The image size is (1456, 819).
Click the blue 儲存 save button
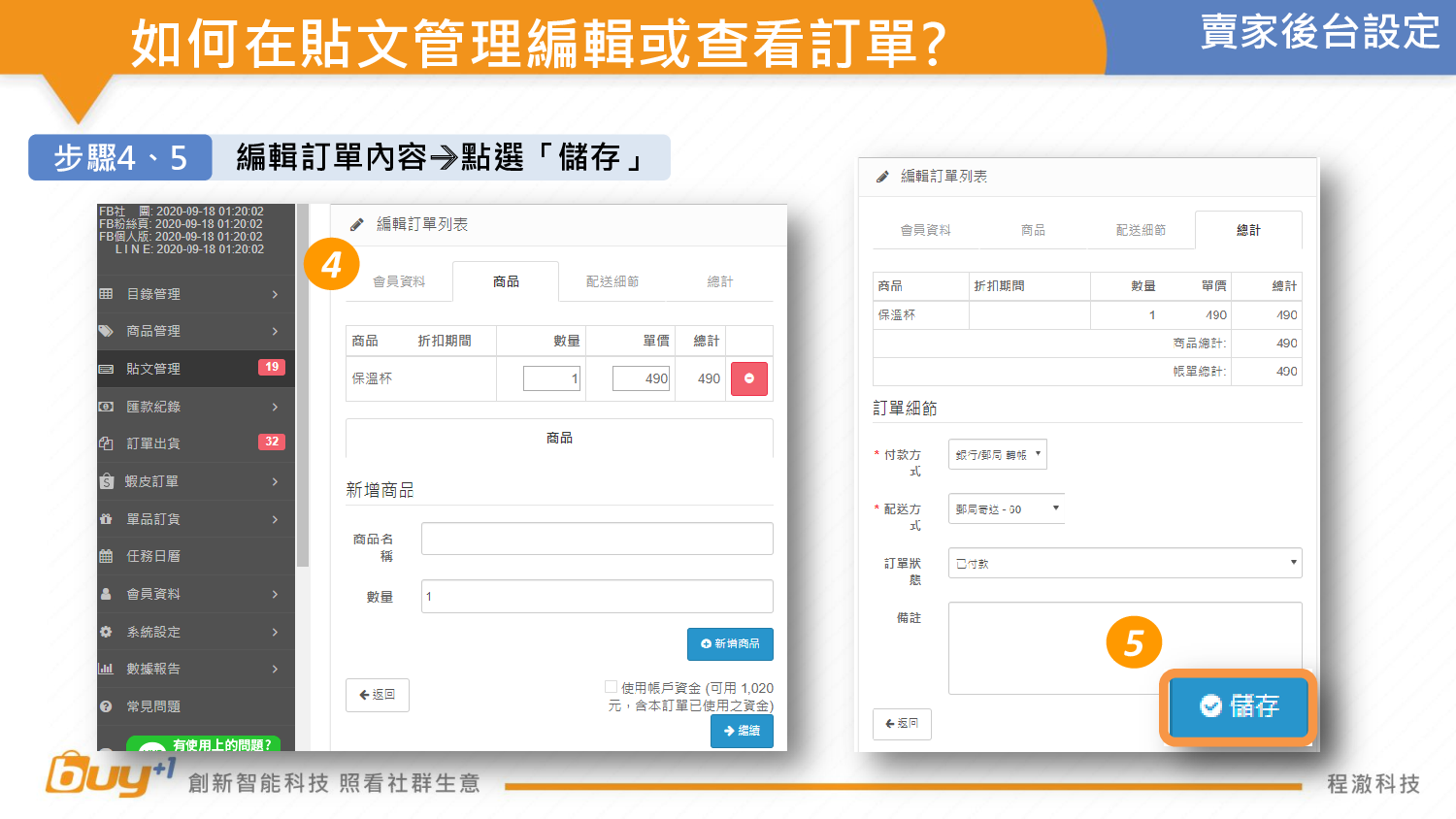point(1239,705)
